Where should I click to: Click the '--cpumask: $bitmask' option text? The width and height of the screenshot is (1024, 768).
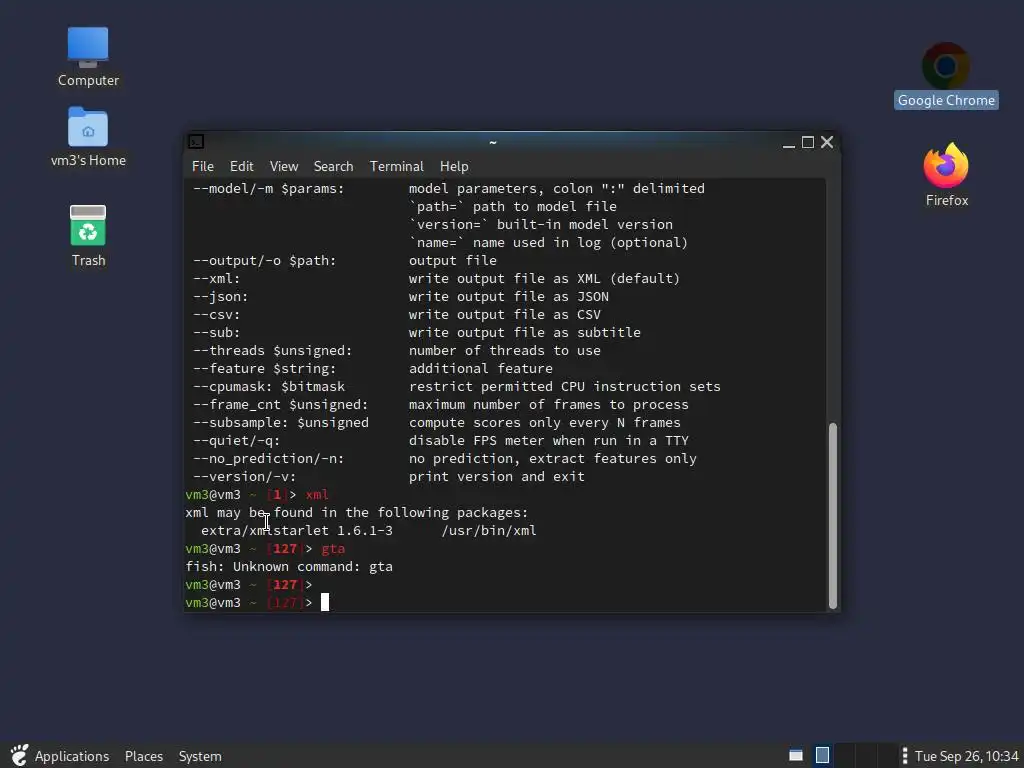point(269,387)
